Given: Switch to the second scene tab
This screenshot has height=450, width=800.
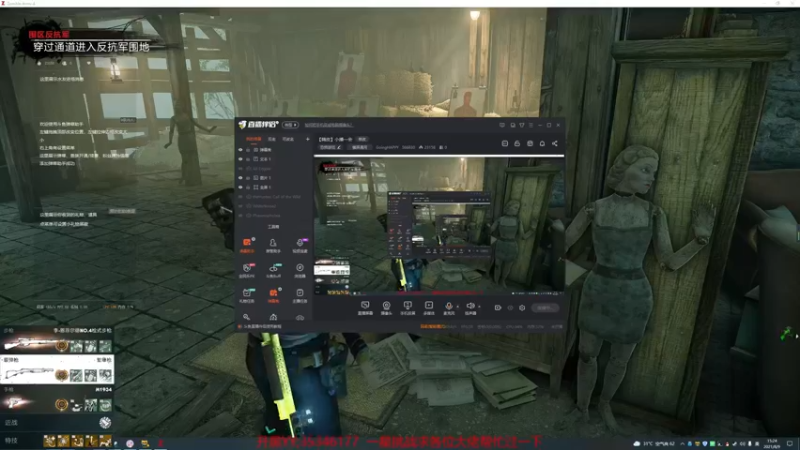Looking at the screenshot, I should pyautogui.click(x=272, y=139).
